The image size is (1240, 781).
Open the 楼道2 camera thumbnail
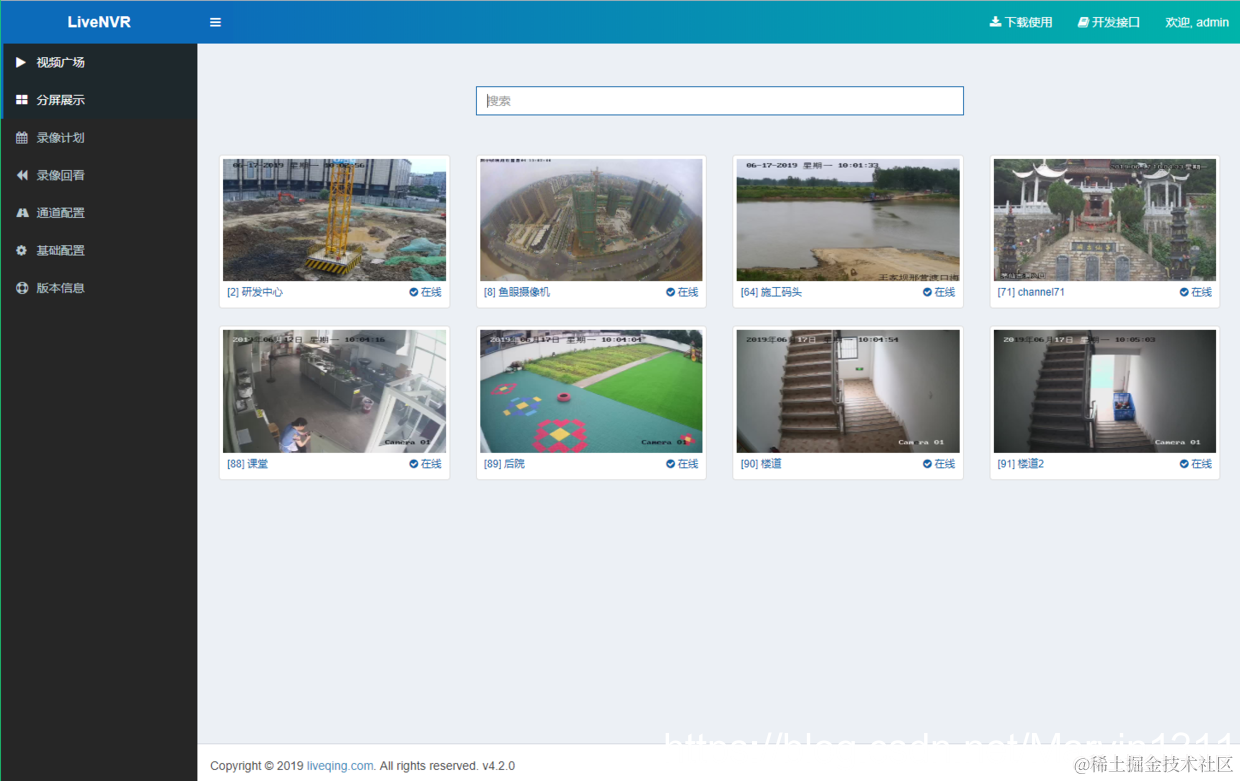[x=1105, y=392]
